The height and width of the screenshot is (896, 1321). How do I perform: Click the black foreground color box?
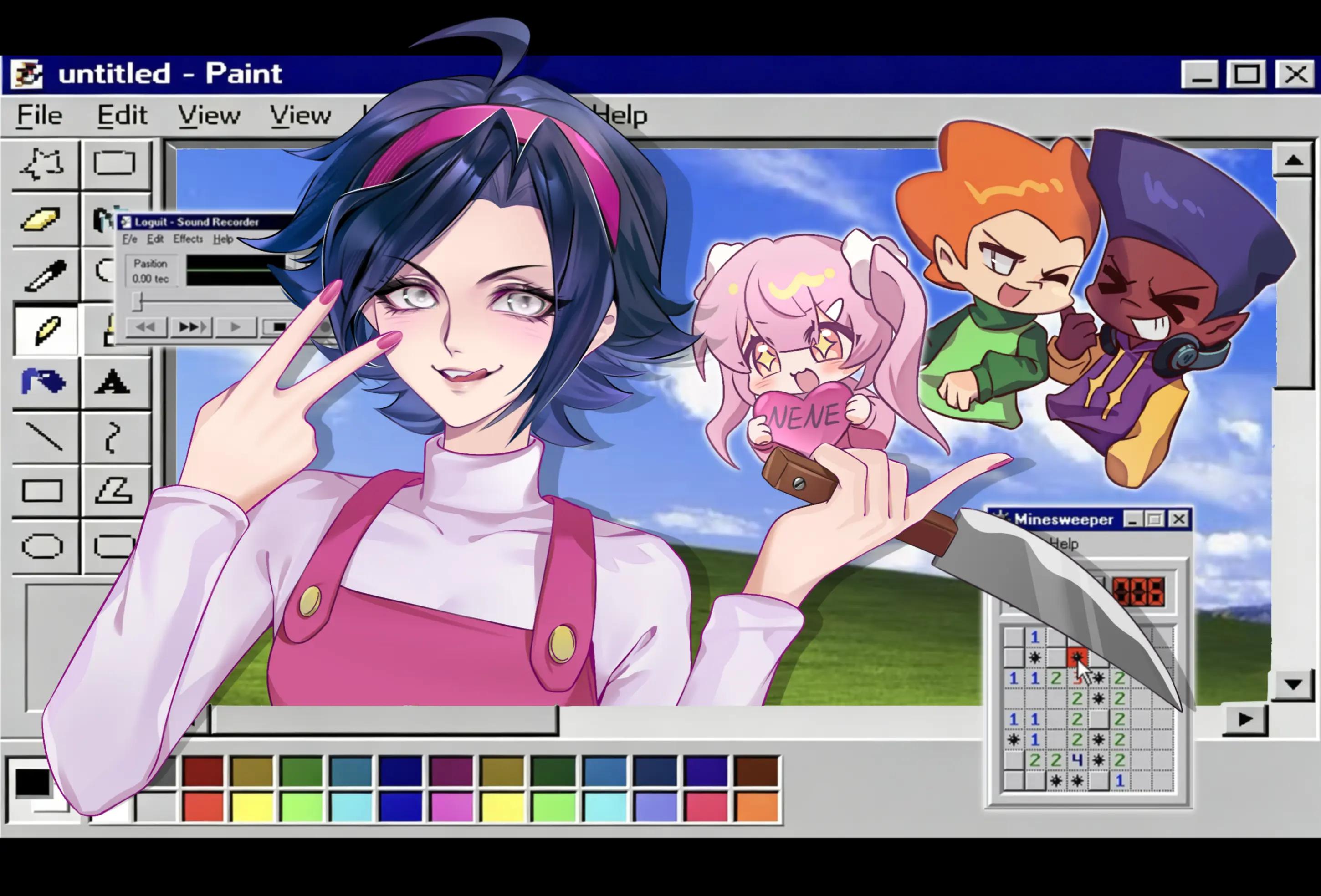tap(32, 782)
